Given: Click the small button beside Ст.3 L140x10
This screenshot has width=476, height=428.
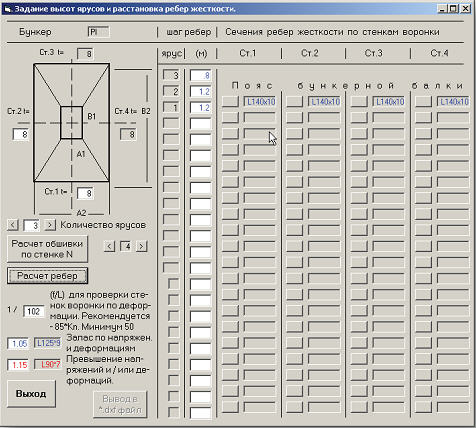Looking at the screenshot, I should [359, 102].
